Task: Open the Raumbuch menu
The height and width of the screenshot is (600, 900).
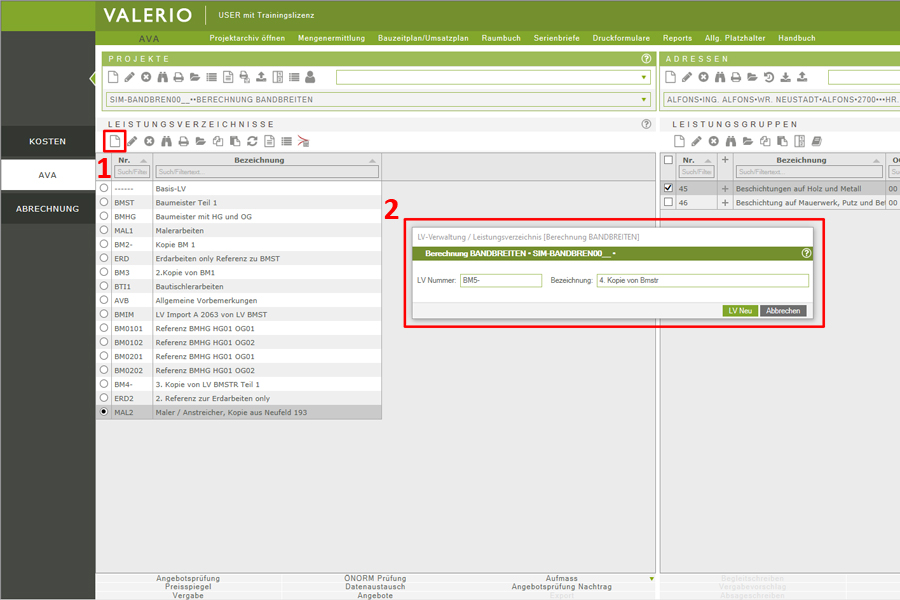Action: 501,38
